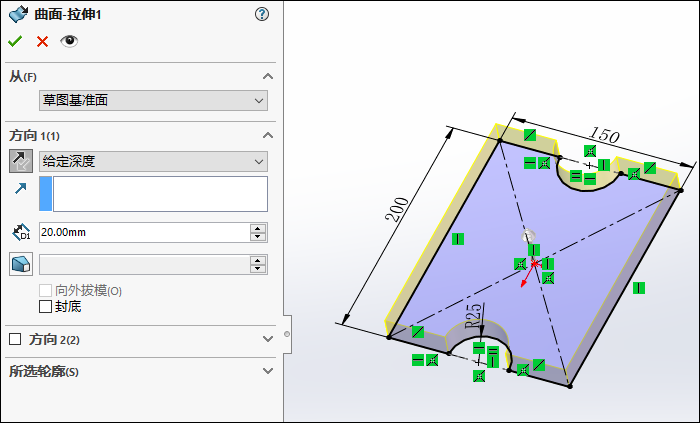
Task: Increase depth with up spinner arrow
Action: 258,228
